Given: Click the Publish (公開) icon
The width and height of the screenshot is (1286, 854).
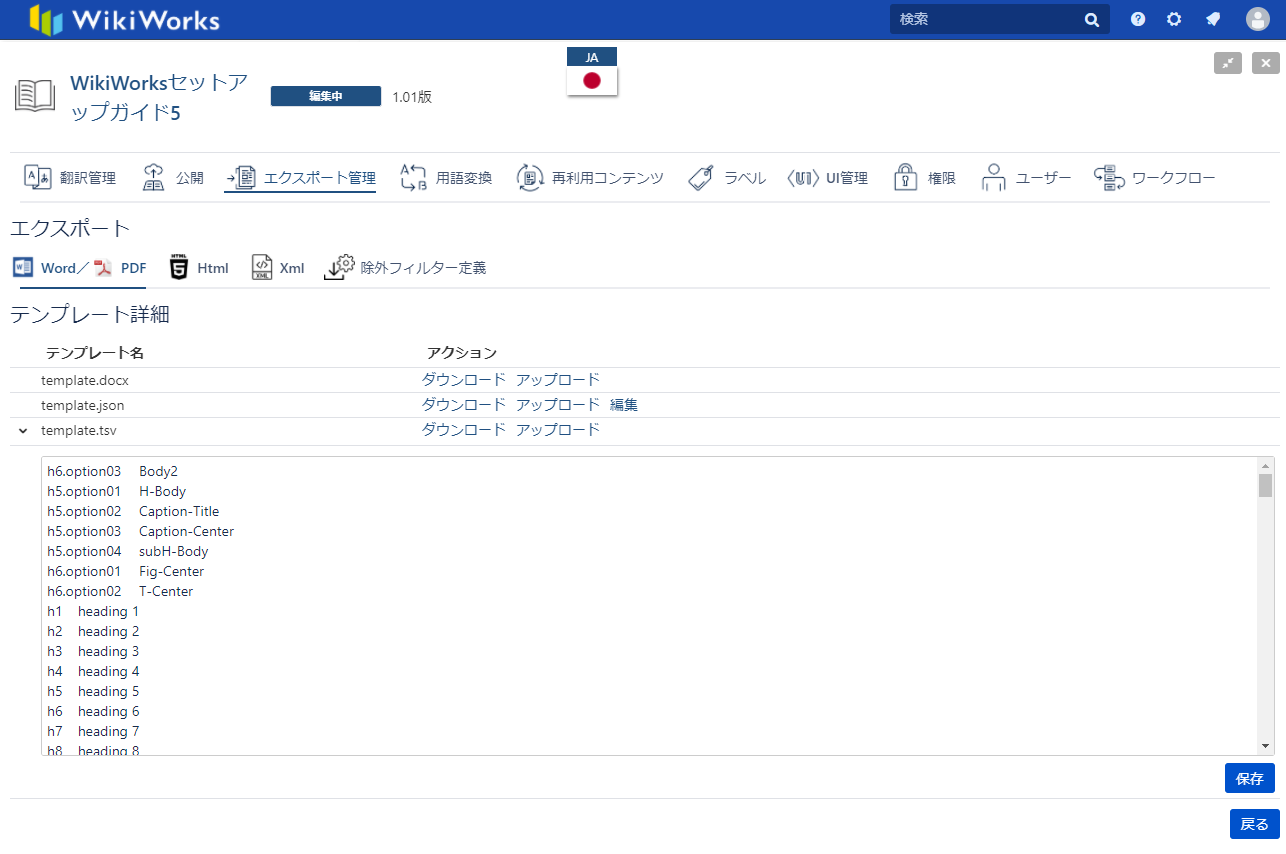Looking at the screenshot, I should click(x=153, y=178).
